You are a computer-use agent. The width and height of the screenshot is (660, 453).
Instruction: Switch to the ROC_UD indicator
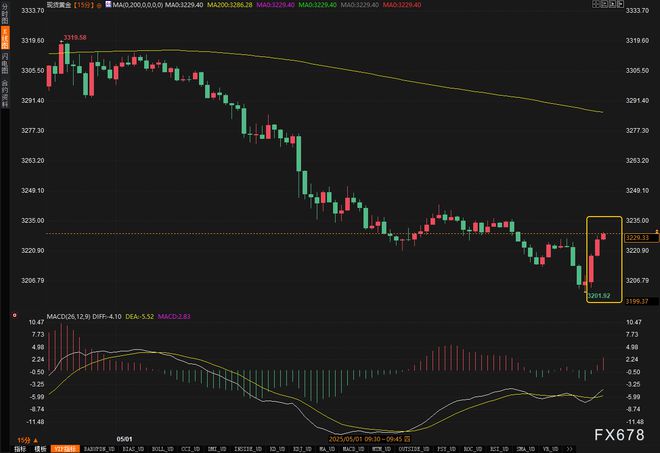point(473,449)
